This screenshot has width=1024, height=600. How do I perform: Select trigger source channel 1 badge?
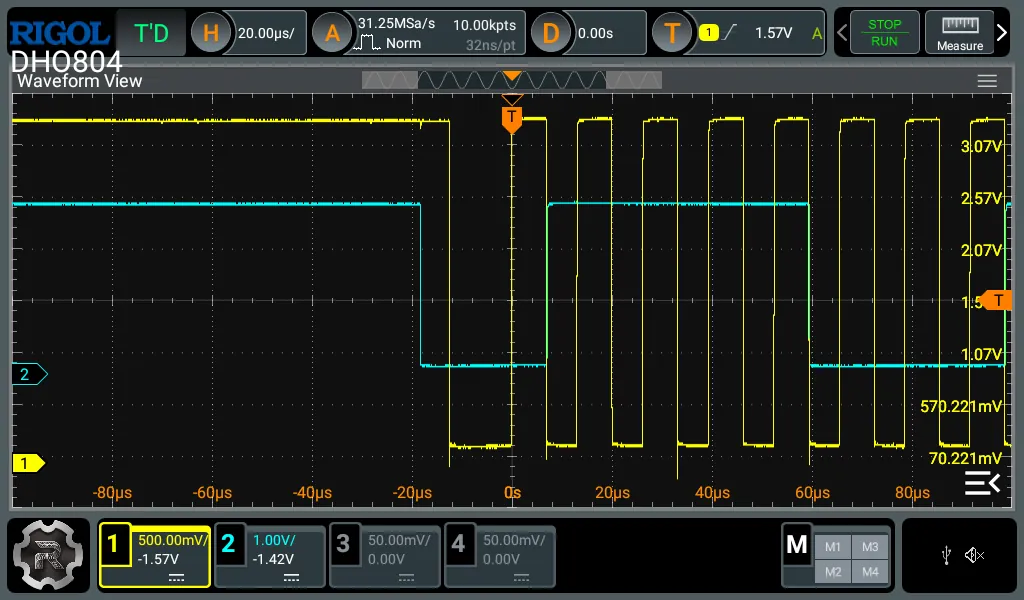(x=709, y=32)
